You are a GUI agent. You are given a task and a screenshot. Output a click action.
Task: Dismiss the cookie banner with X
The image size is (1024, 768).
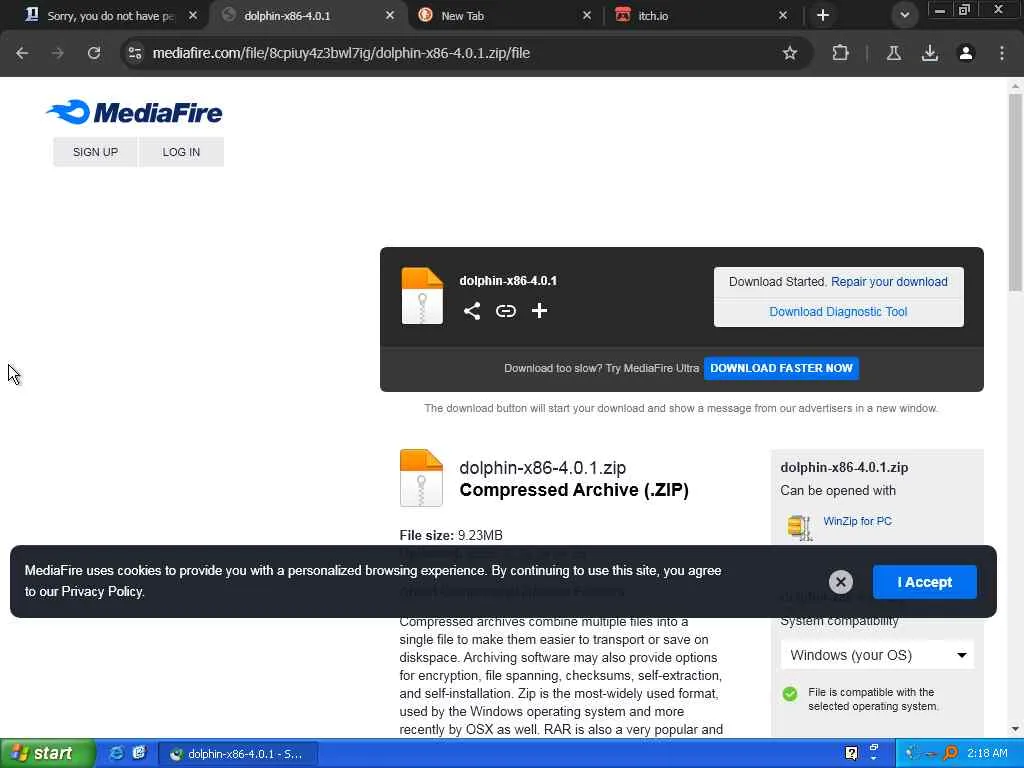tap(840, 581)
